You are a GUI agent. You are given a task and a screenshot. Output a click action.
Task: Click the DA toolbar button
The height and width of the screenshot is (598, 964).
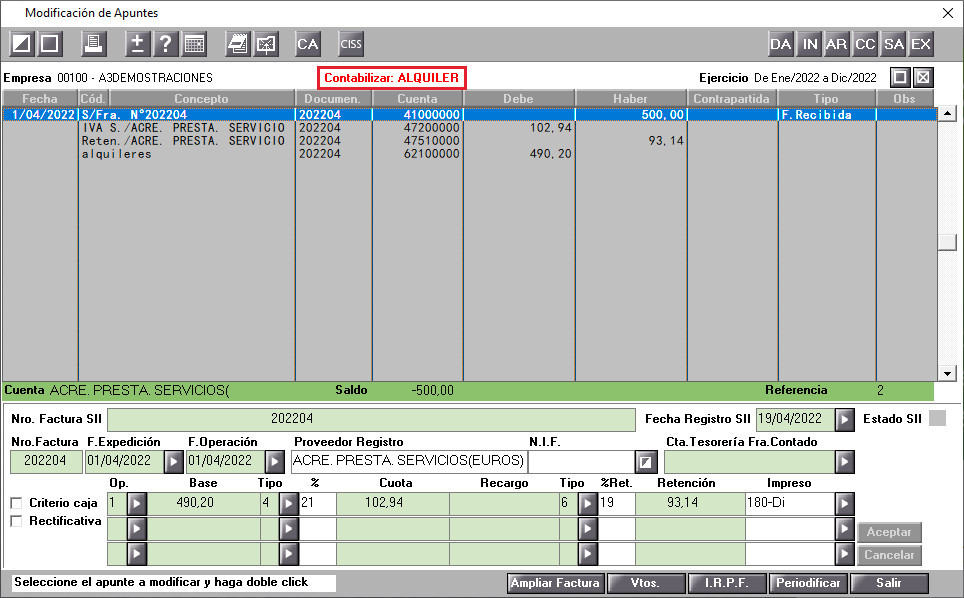point(780,44)
